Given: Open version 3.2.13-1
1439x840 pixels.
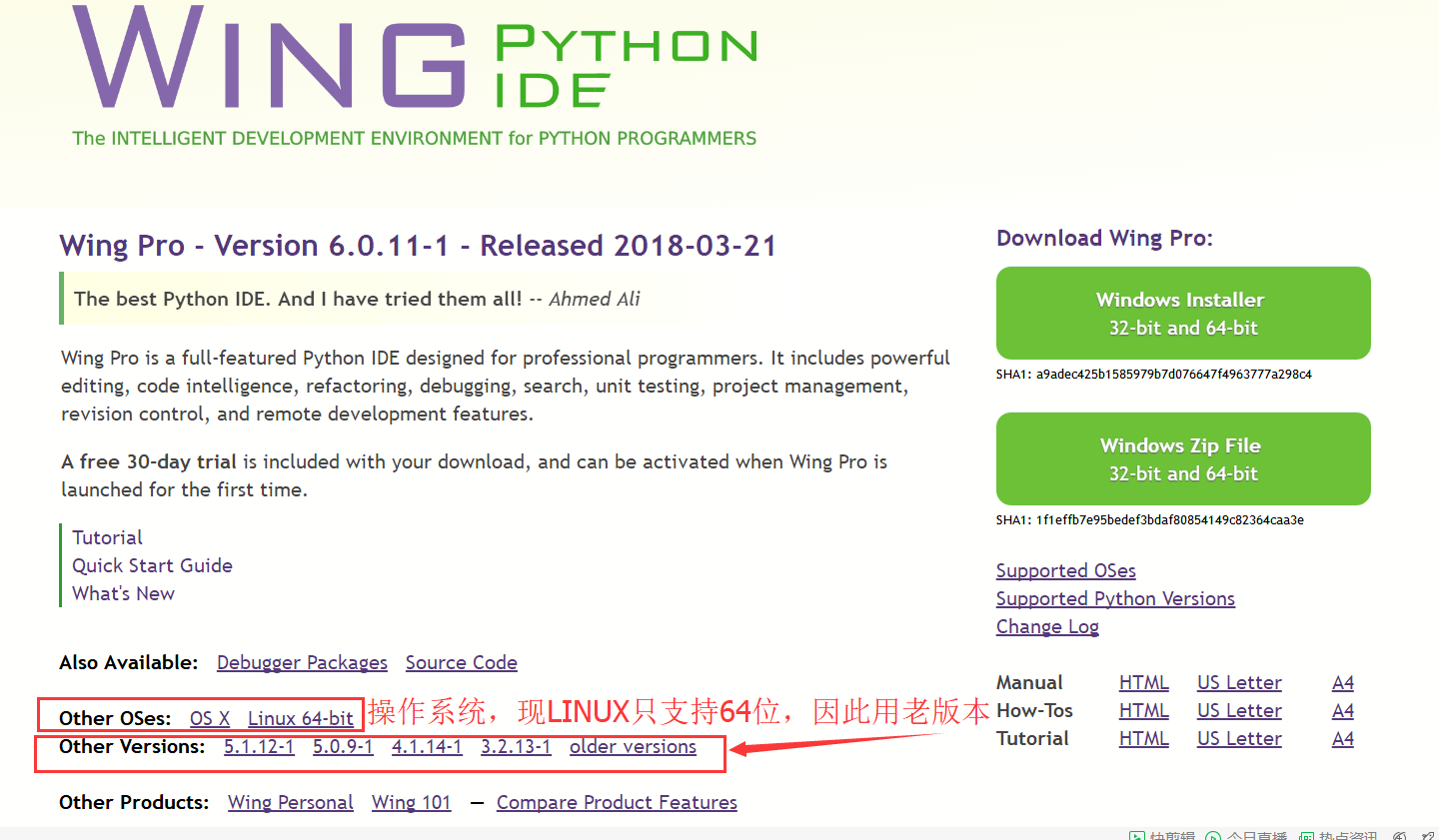Looking at the screenshot, I should 516,746.
